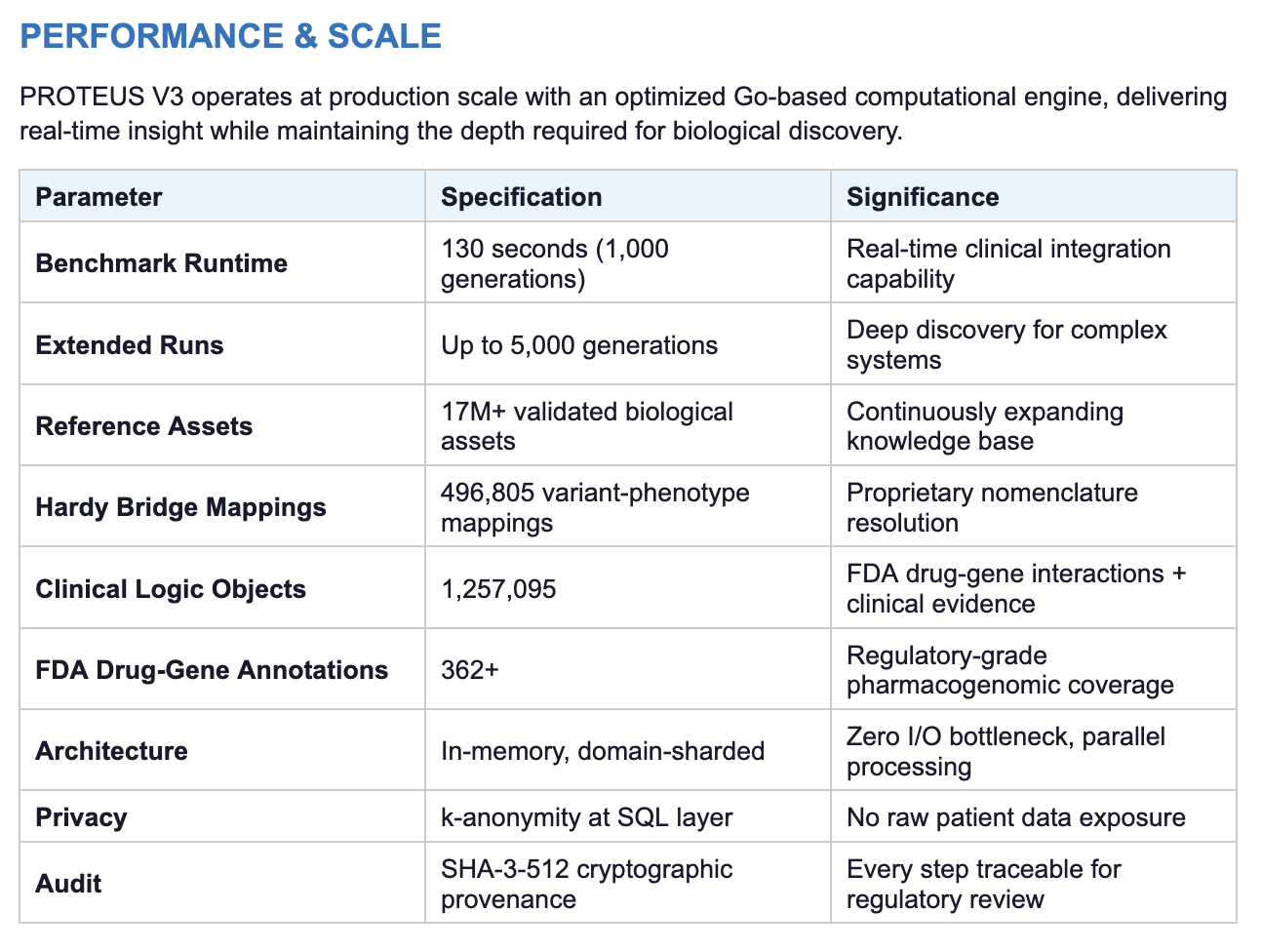Click the k-anonymity at SQL layer cell

586,817
